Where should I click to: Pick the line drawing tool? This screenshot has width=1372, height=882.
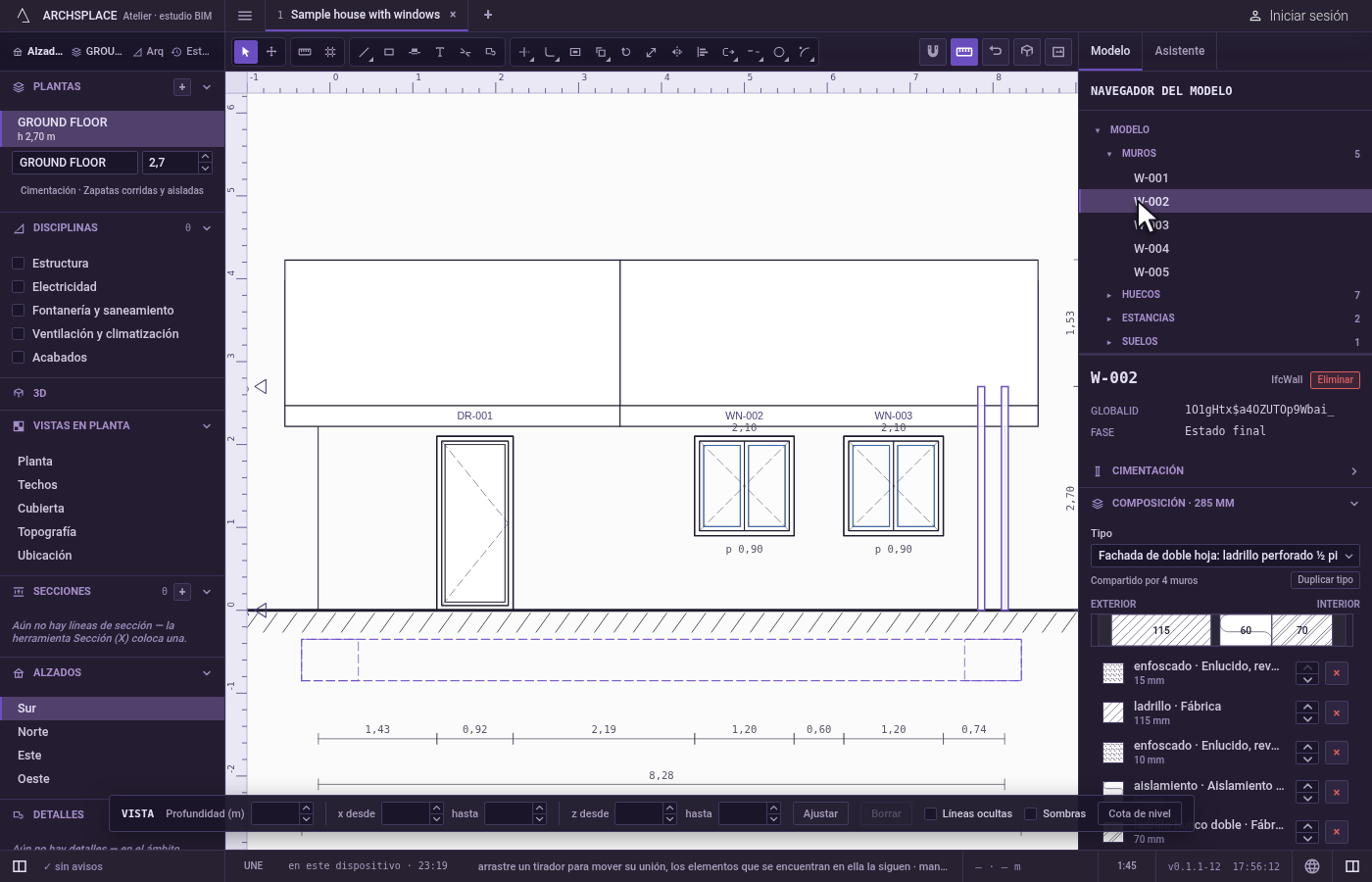pyautogui.click(x=365, y=52)
